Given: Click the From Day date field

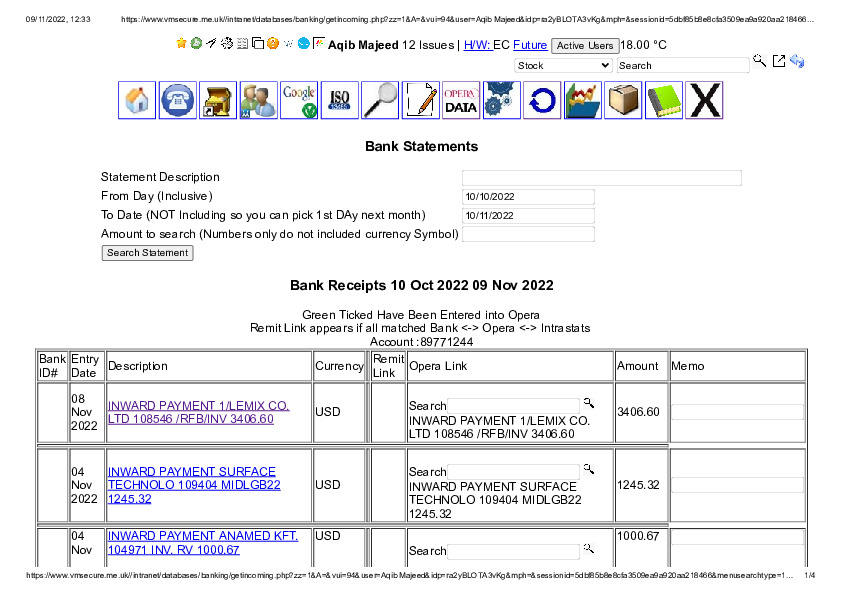Looking at the screenshot, I should pos(528,197).
